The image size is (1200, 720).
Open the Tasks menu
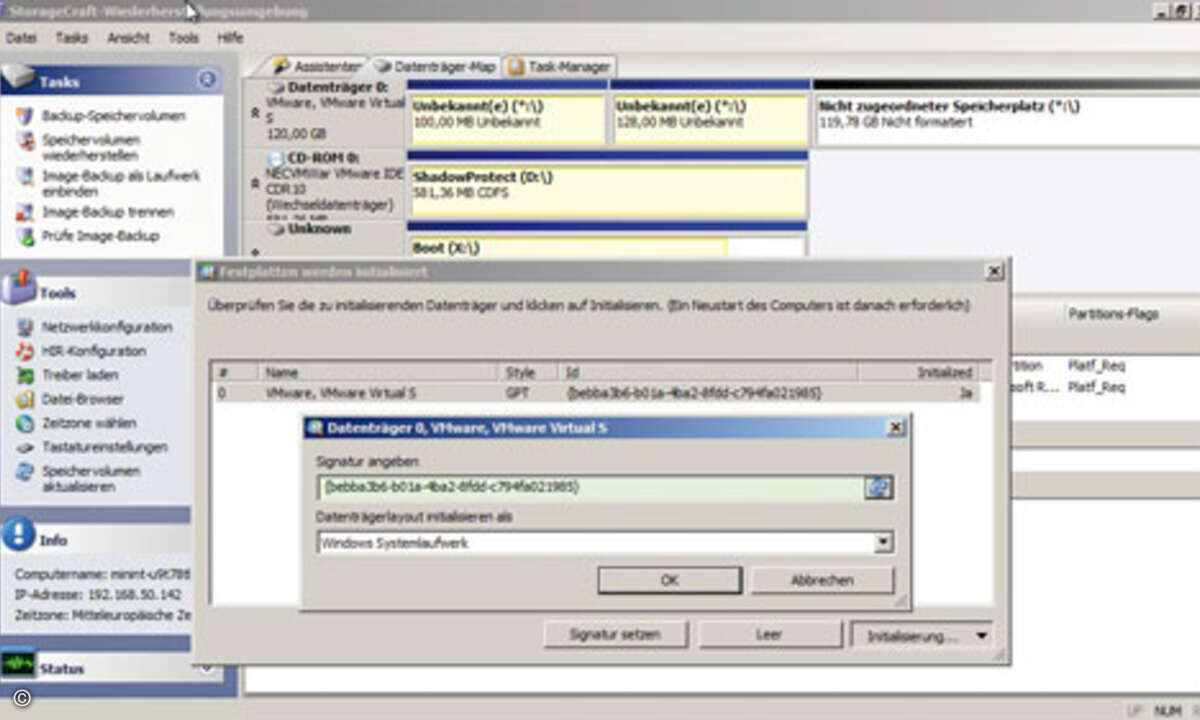click(x=71, y=38)
